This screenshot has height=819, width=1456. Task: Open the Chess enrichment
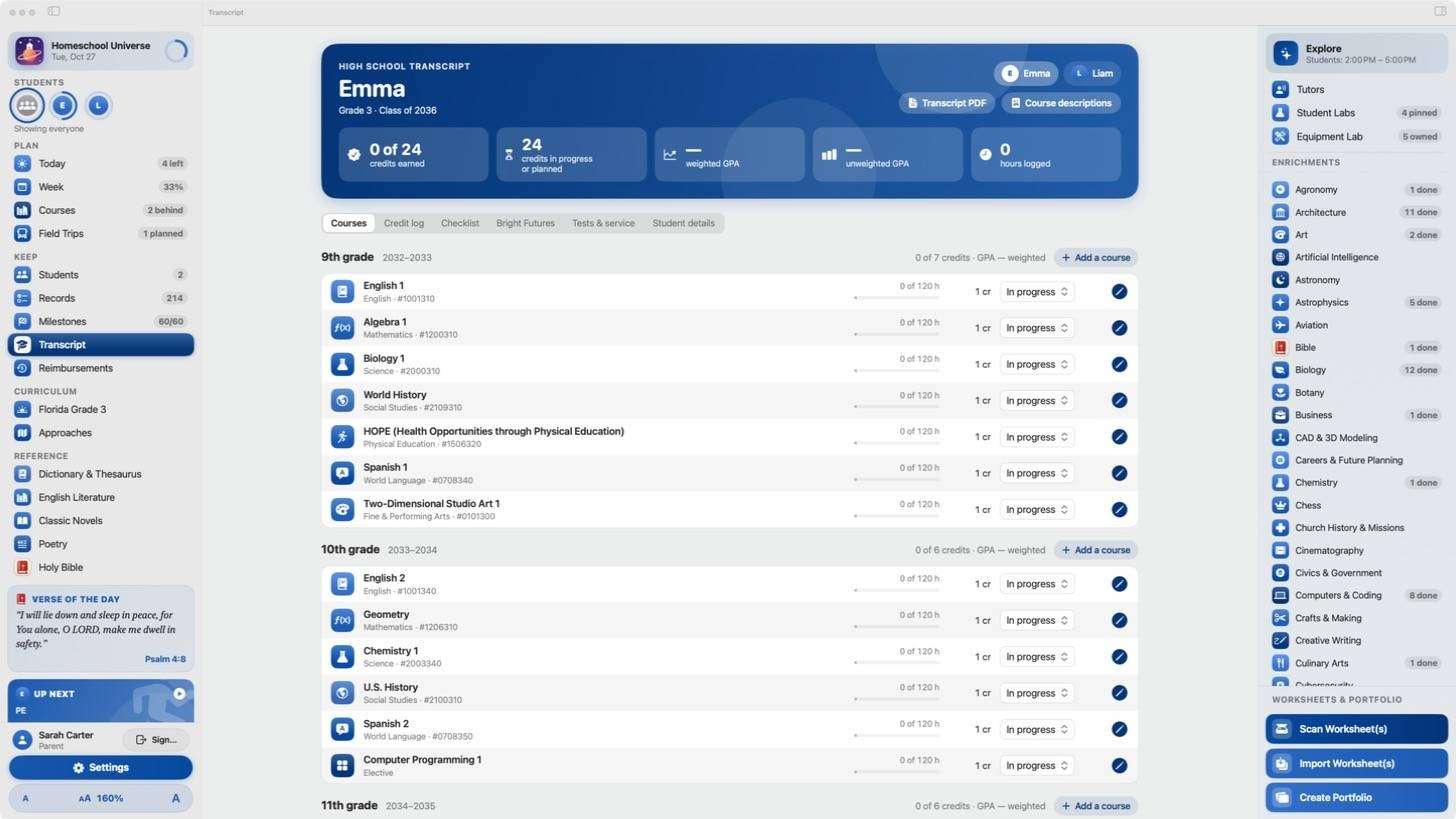tap(1355, 505)
